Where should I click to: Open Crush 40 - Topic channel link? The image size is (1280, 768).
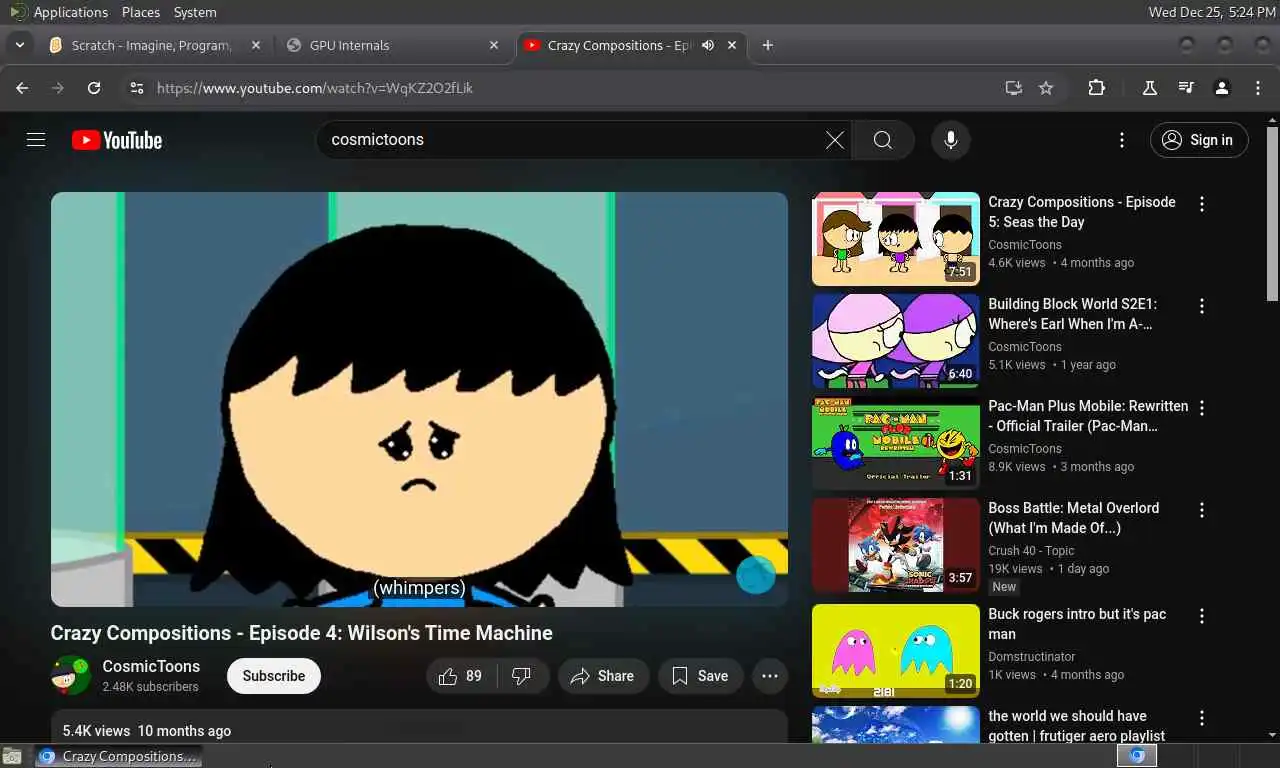point(1031,550)
